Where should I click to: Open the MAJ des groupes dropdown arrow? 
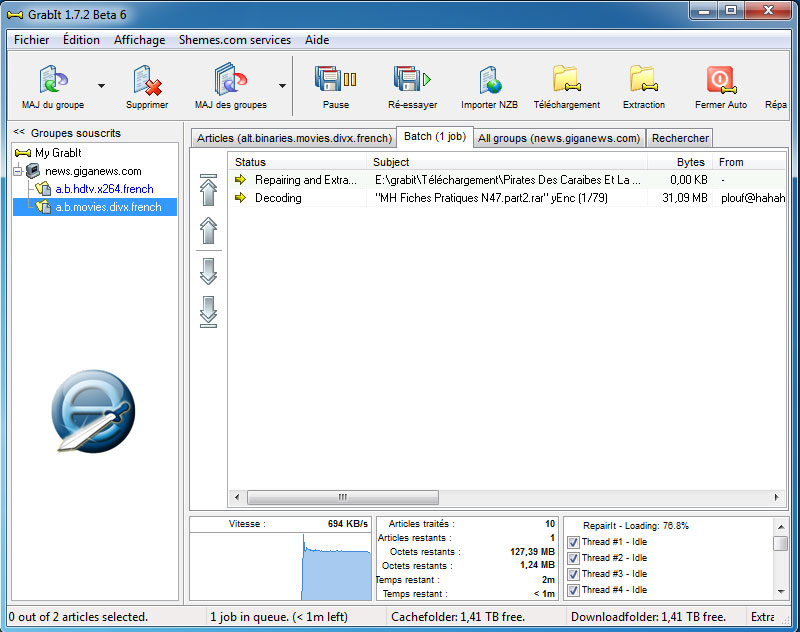pos(282,86)
